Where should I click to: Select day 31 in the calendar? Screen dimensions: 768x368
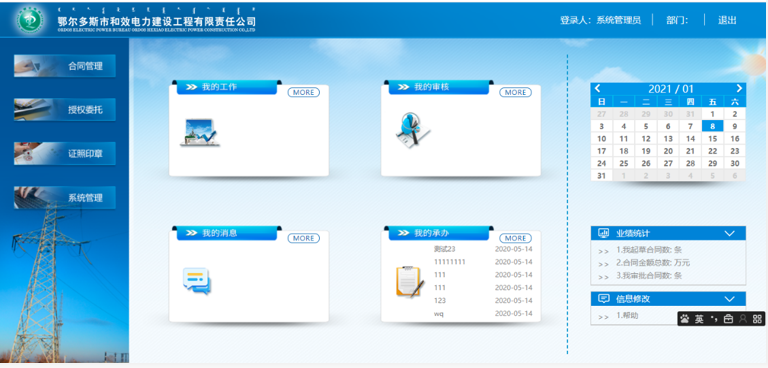[x=601, y=175]
